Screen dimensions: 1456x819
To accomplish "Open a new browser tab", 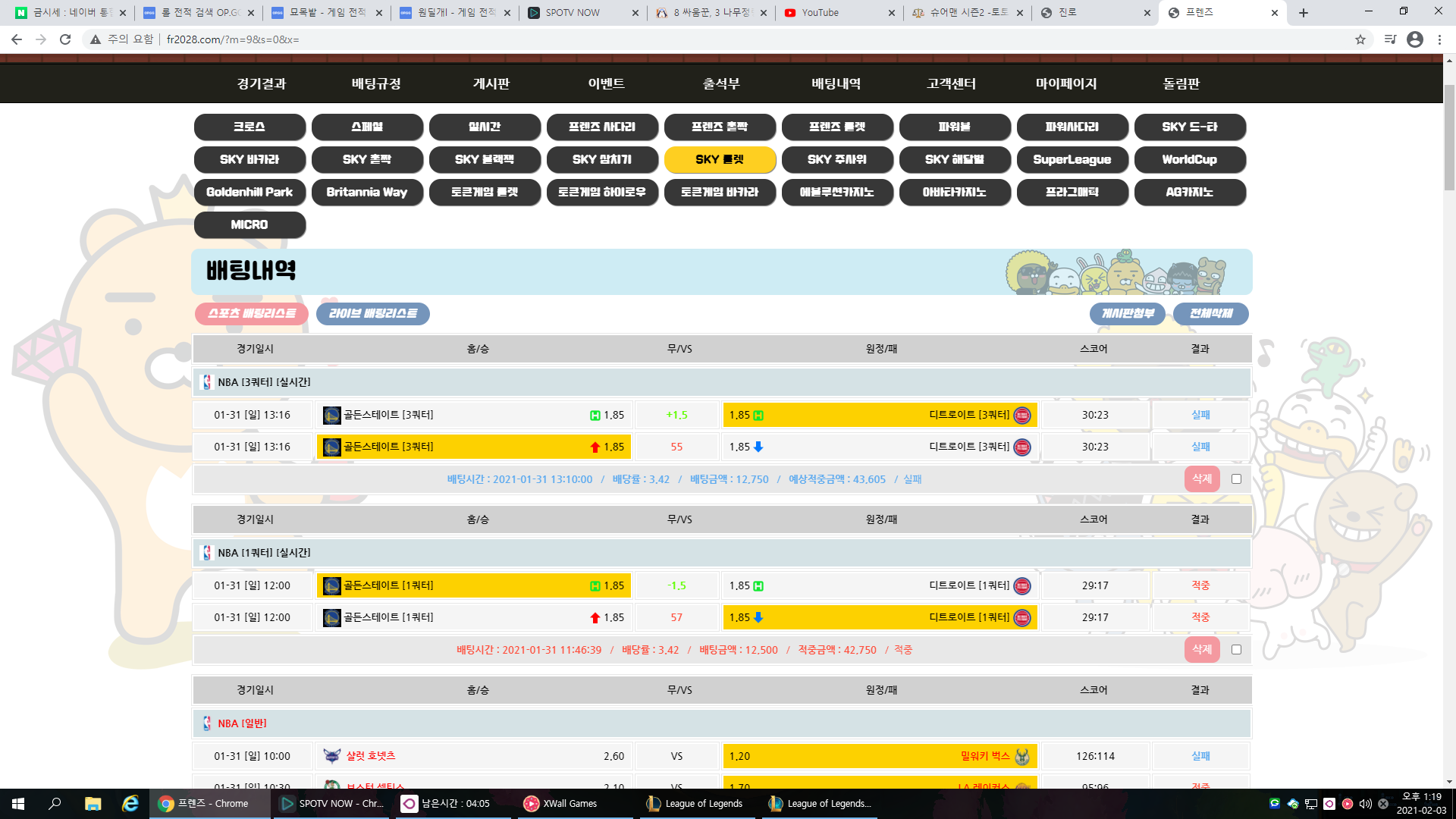I will tap(1304, 13).
